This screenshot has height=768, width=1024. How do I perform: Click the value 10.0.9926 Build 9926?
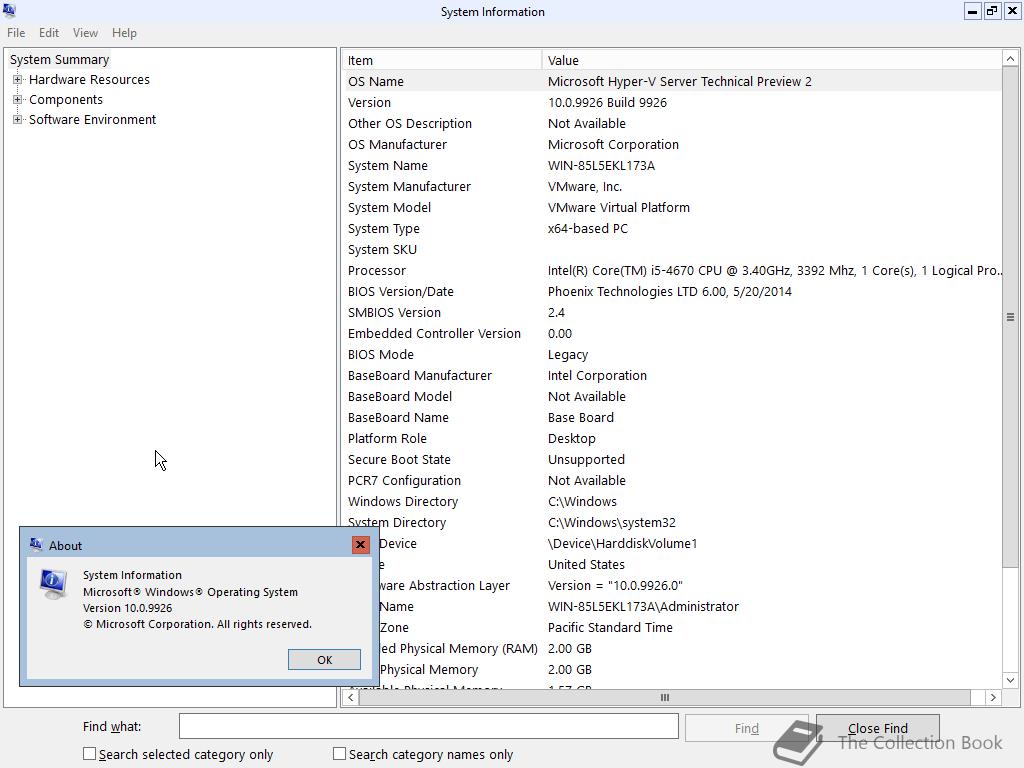point(607,103)
